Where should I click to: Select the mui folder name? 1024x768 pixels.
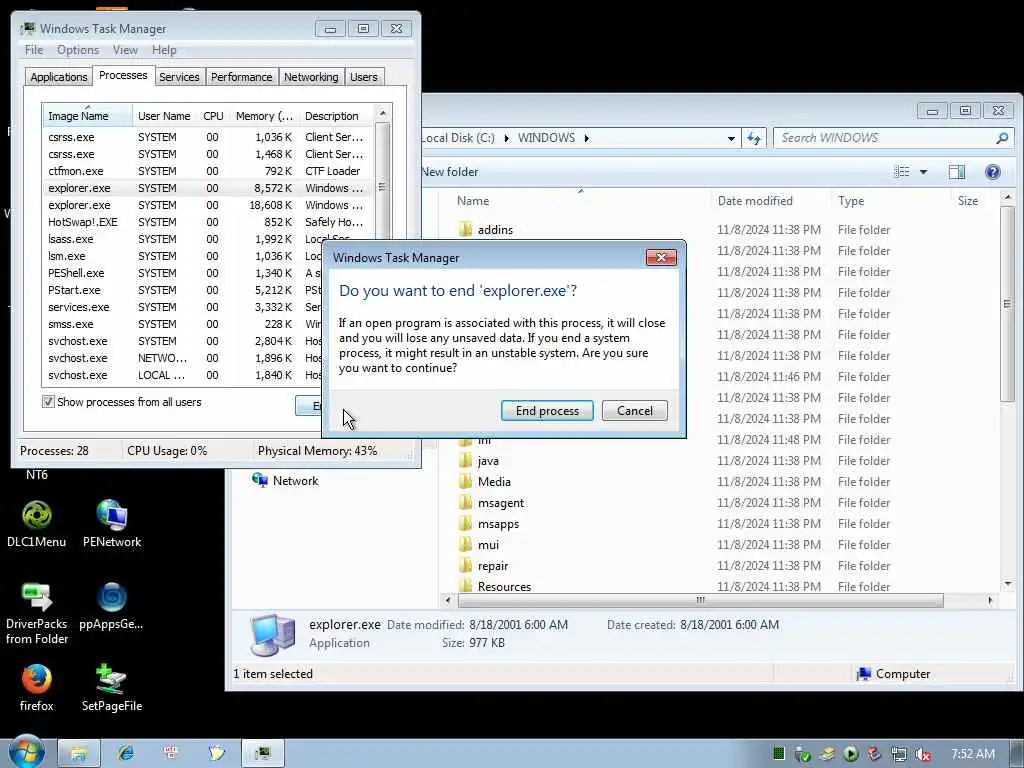pos(488,545)
